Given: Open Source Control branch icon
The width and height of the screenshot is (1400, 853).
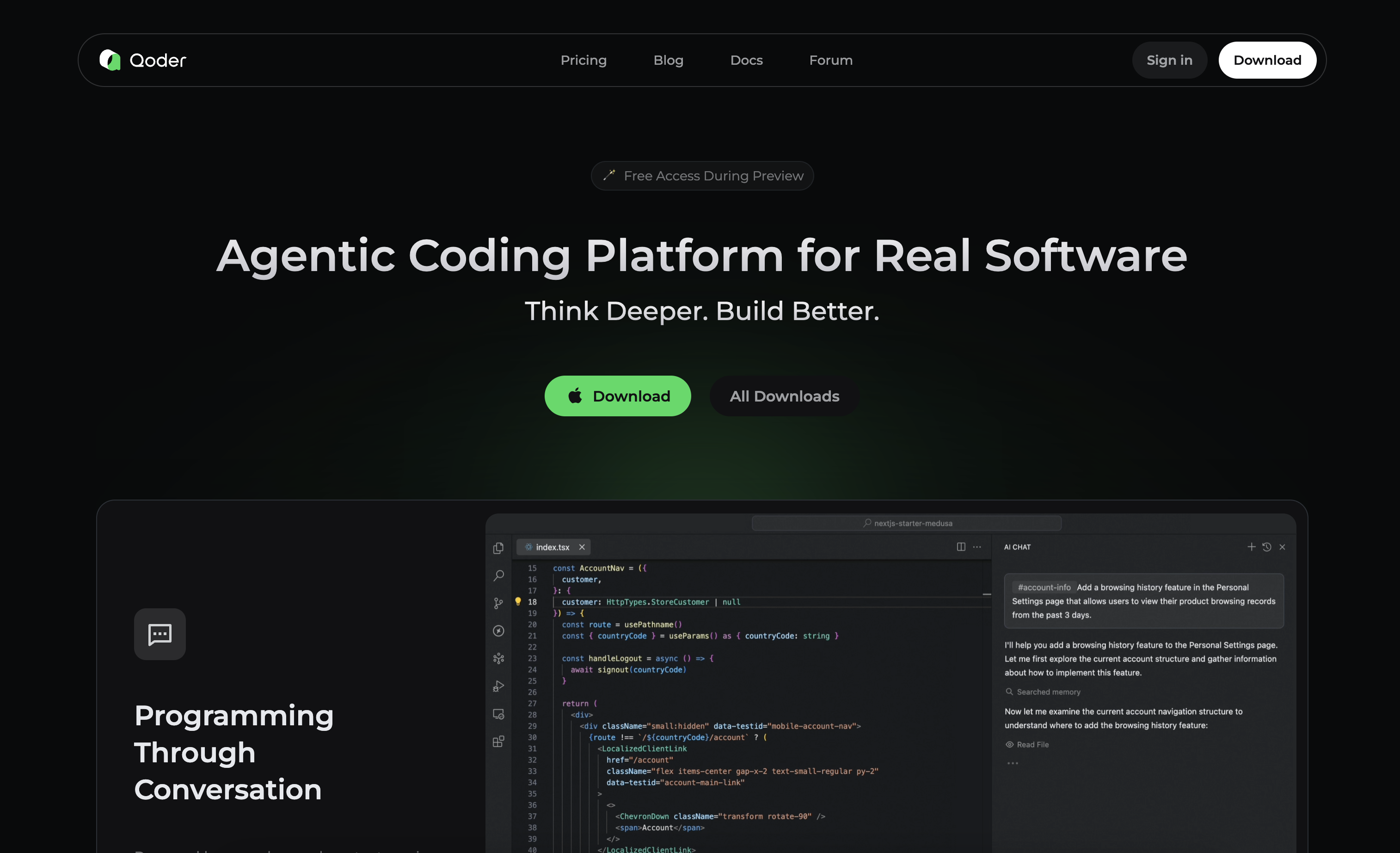Looking at the screenshot, I should 498,603.
